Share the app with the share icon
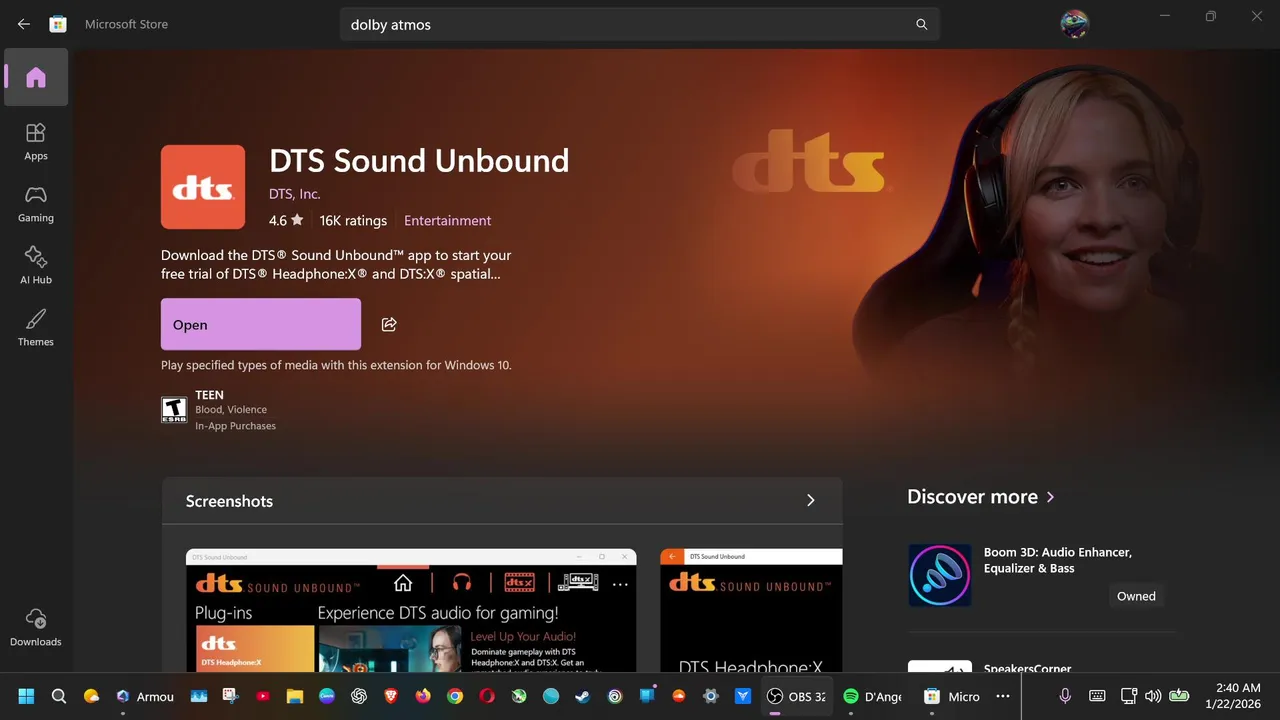The height and width of the screenshot is (720, 1280). click(x=389, y=324)
